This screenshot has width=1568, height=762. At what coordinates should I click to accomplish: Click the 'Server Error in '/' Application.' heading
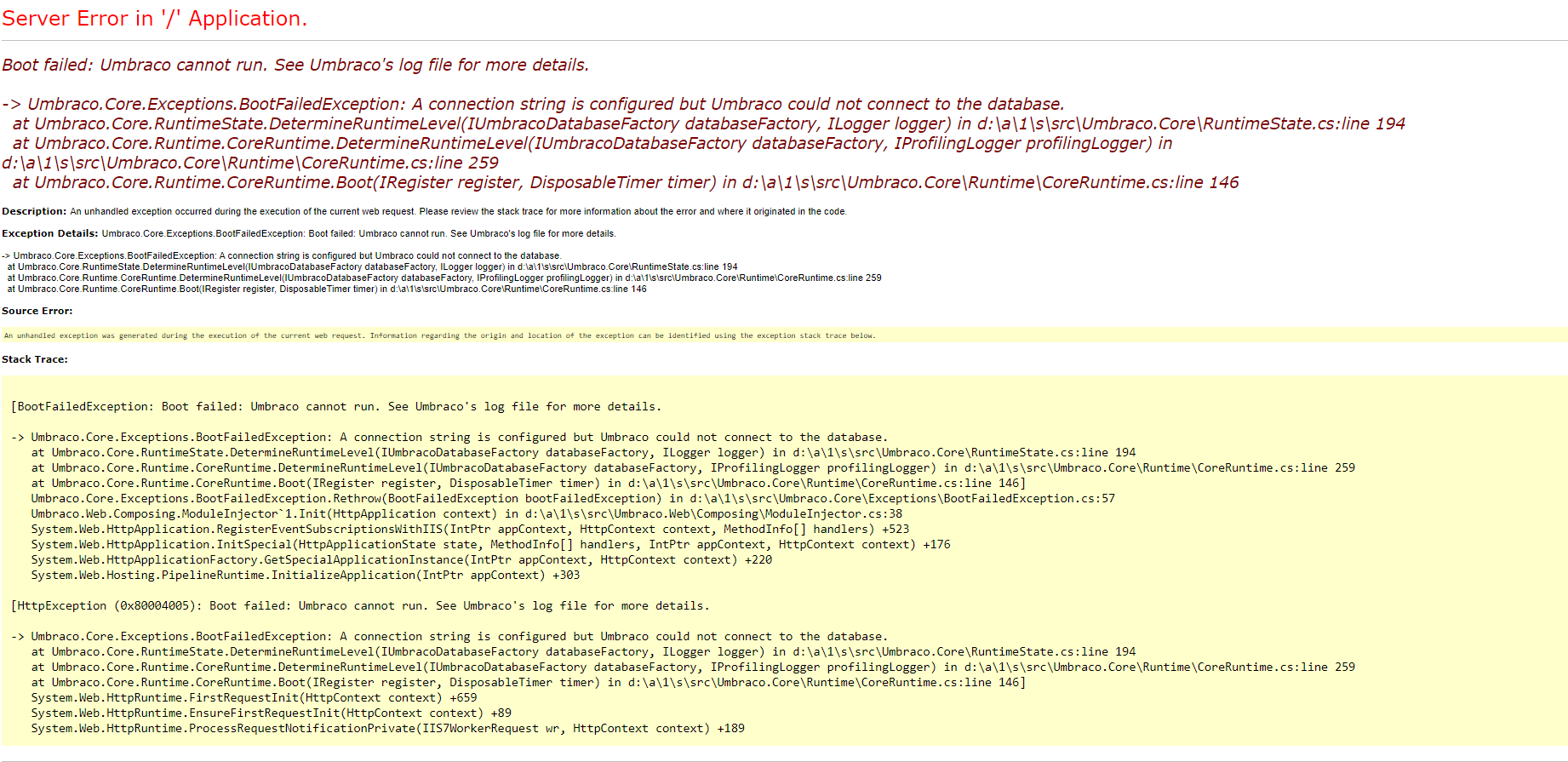click(x=154, y=19)
